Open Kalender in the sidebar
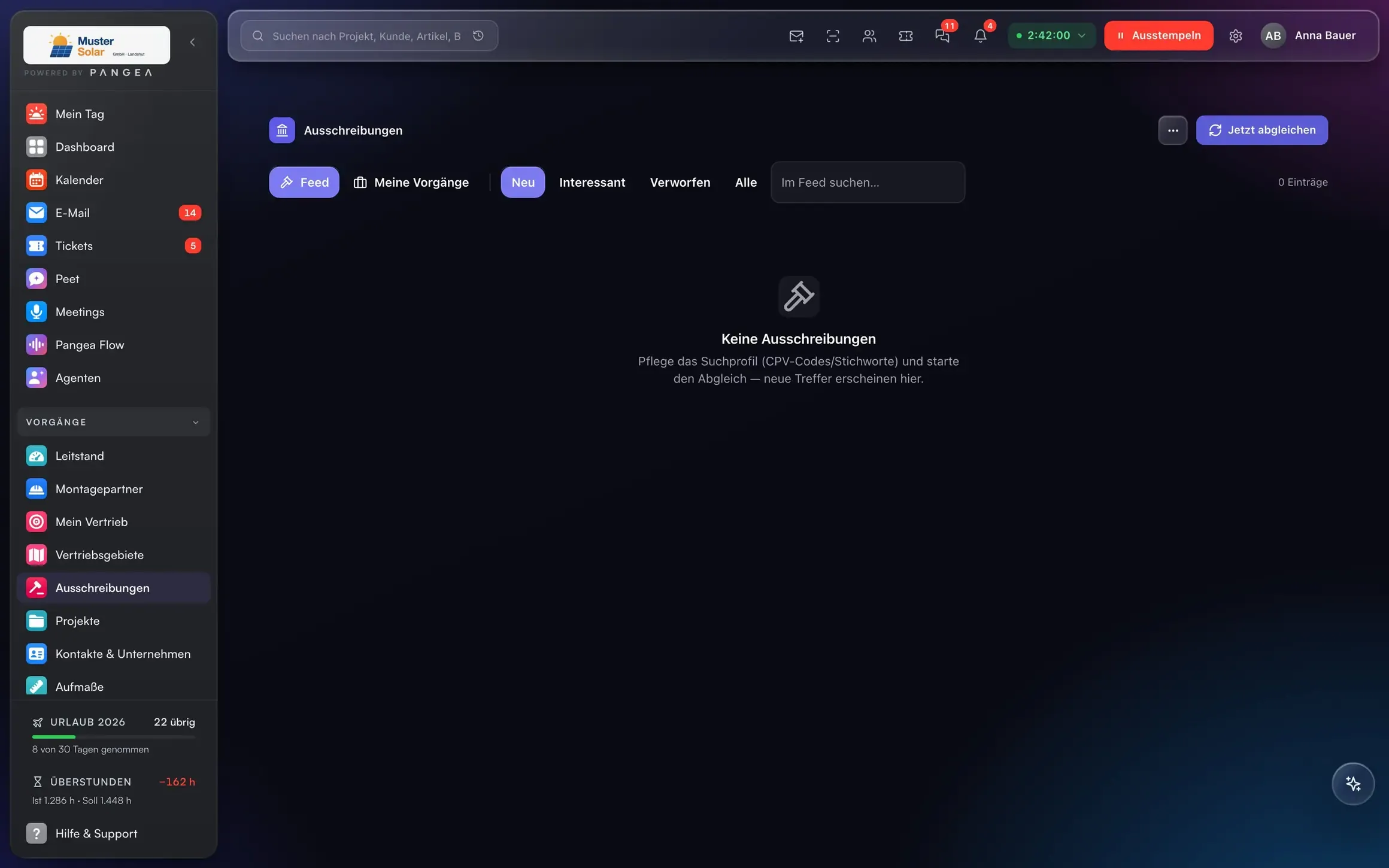1389x868 pixels. tap(114, 180)
